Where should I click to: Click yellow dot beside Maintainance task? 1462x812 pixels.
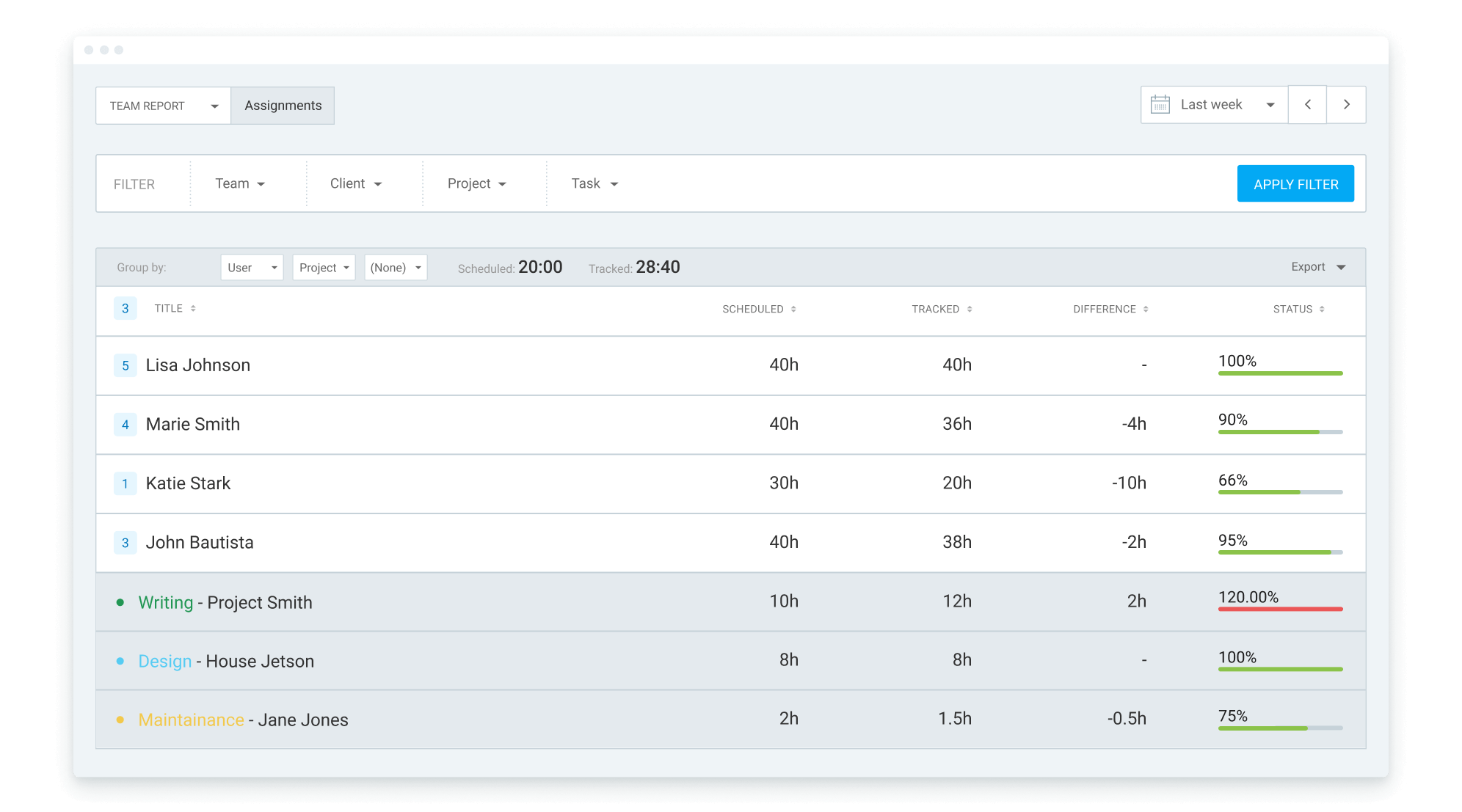click(120, 720)
